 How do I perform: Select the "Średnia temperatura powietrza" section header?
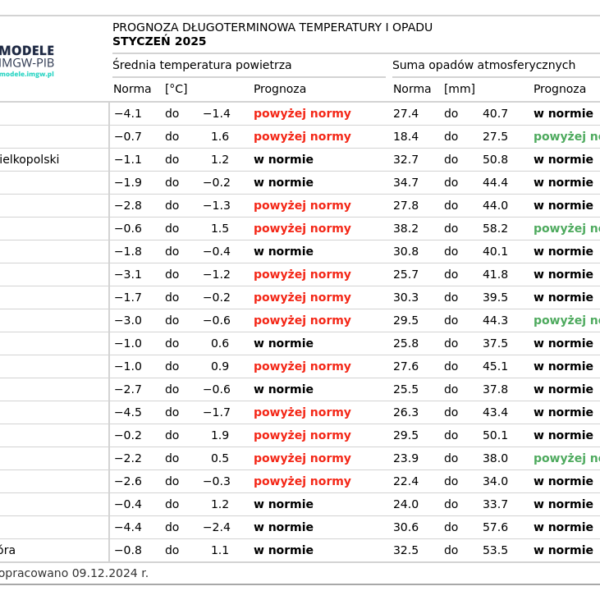202,65
